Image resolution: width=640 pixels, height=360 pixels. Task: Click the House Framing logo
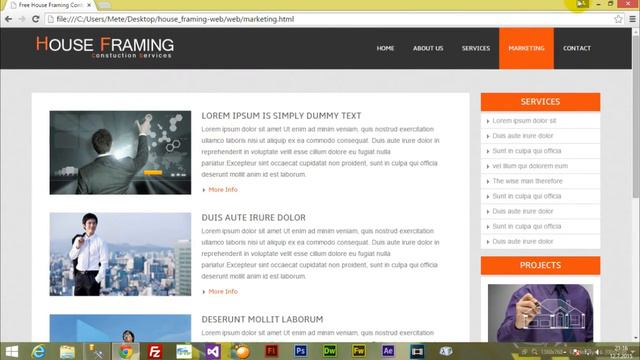[105, 48]
